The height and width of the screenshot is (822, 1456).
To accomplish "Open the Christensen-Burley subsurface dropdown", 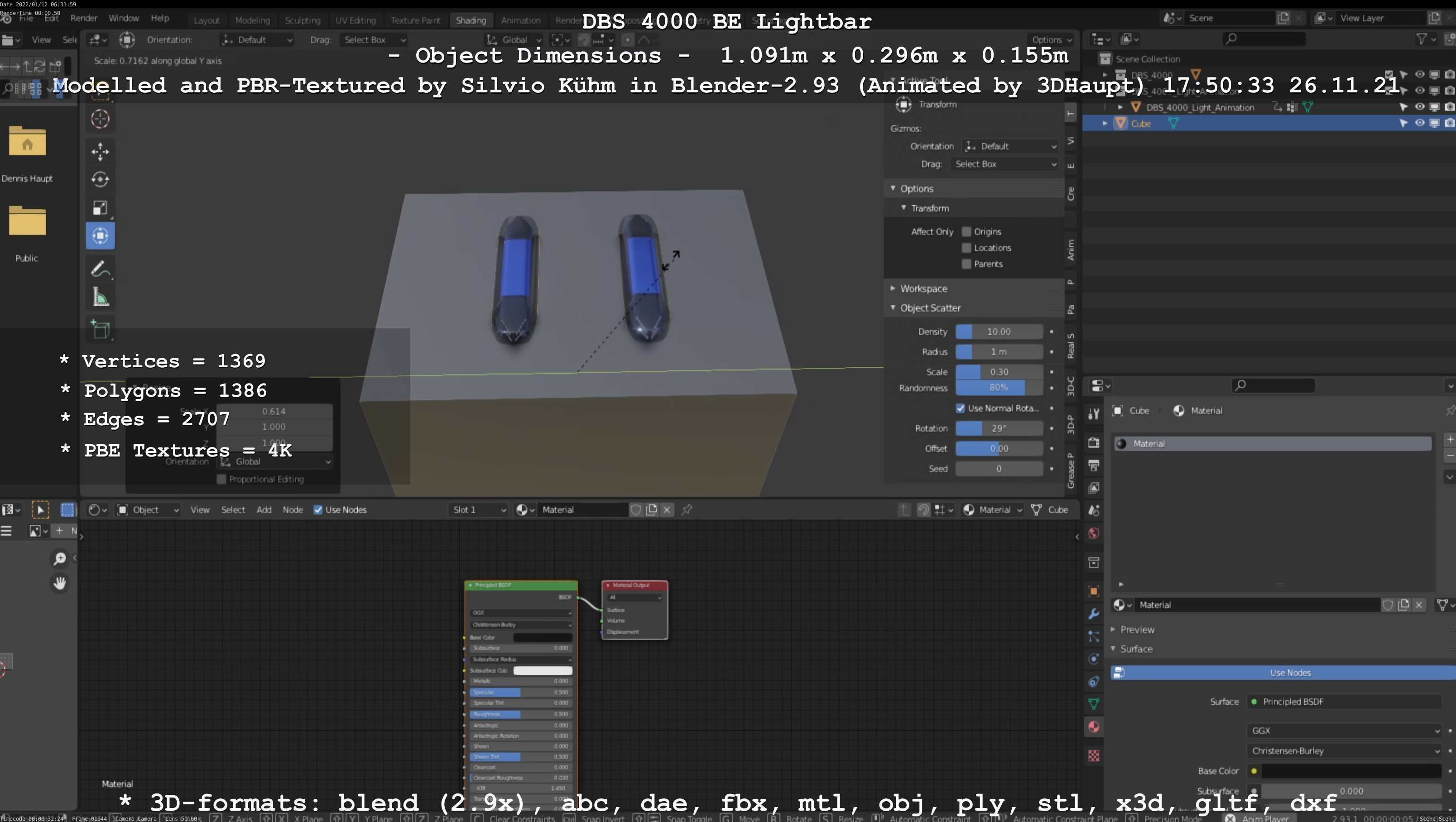I will pos(1344,751).
